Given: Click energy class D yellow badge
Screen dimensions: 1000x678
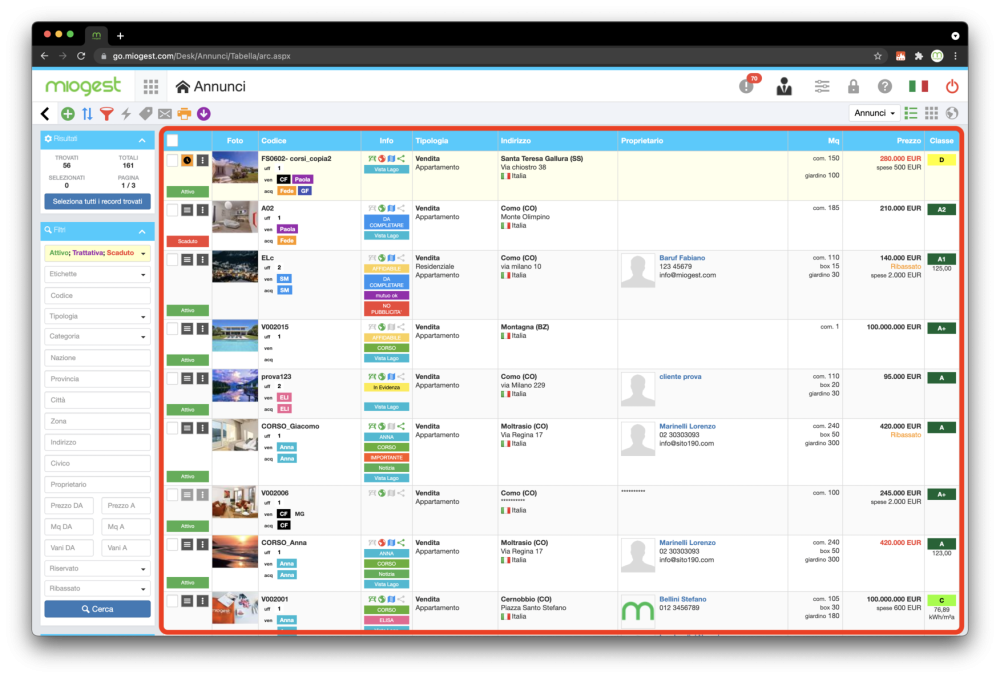Looking at the screenshot, I should coord(941,159).
